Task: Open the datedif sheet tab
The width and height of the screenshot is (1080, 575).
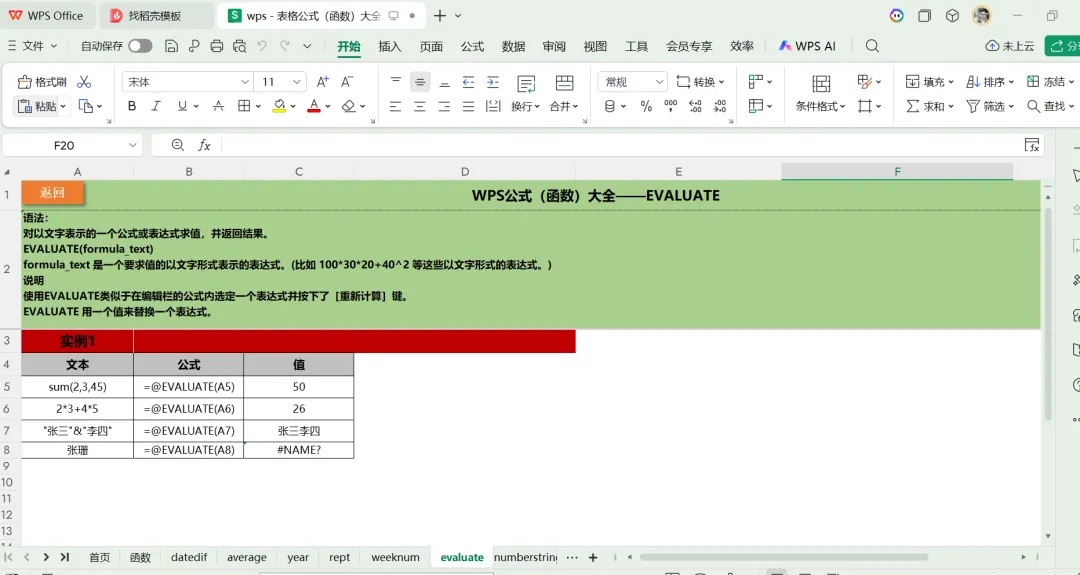Action: pos(189,557)
